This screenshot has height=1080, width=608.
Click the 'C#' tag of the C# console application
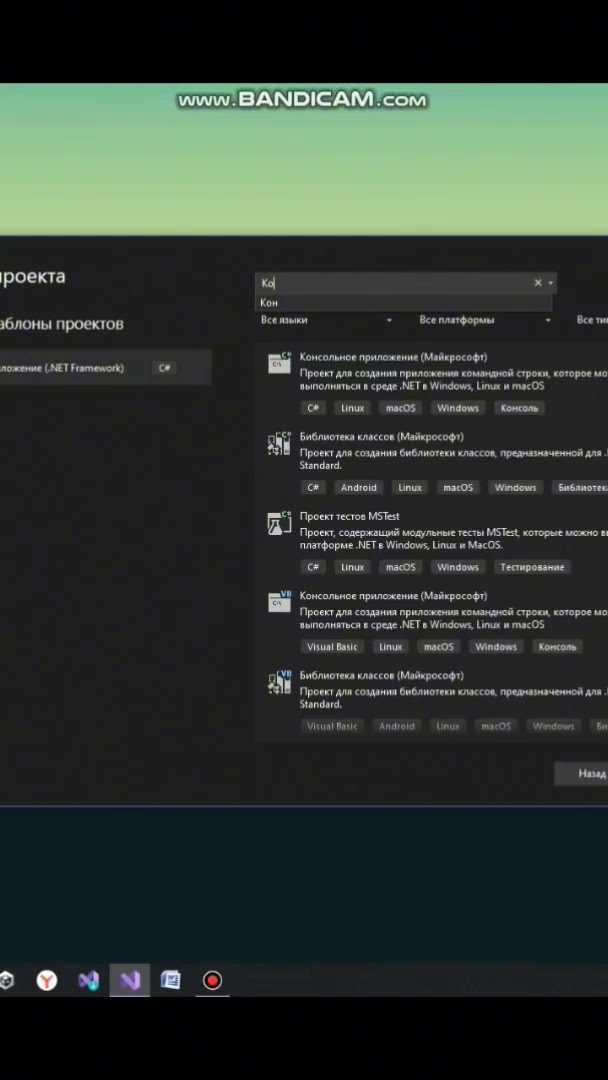pos(313,408)
